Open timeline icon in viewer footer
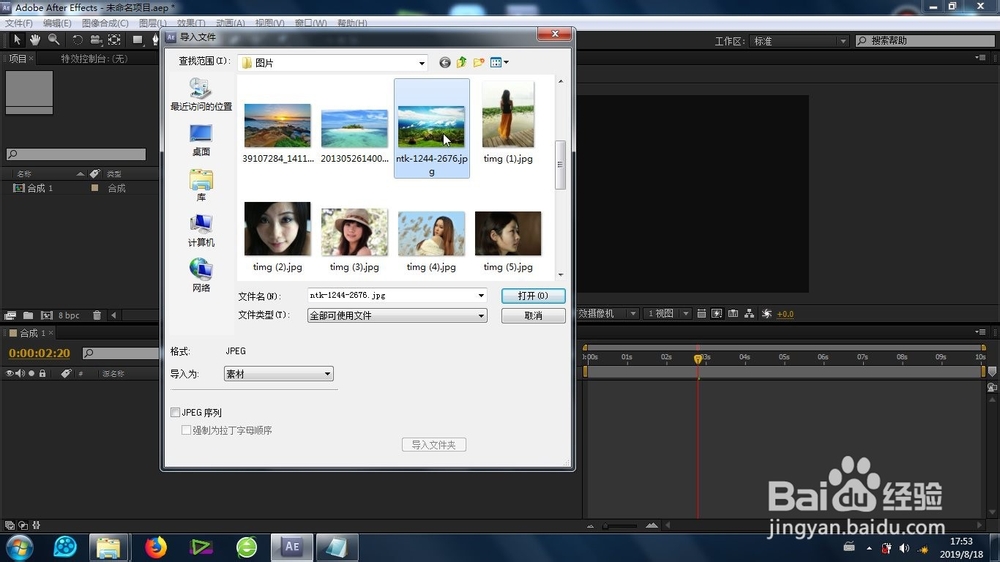The width and height of the screenshot is (1000, 562). [733, 314]
